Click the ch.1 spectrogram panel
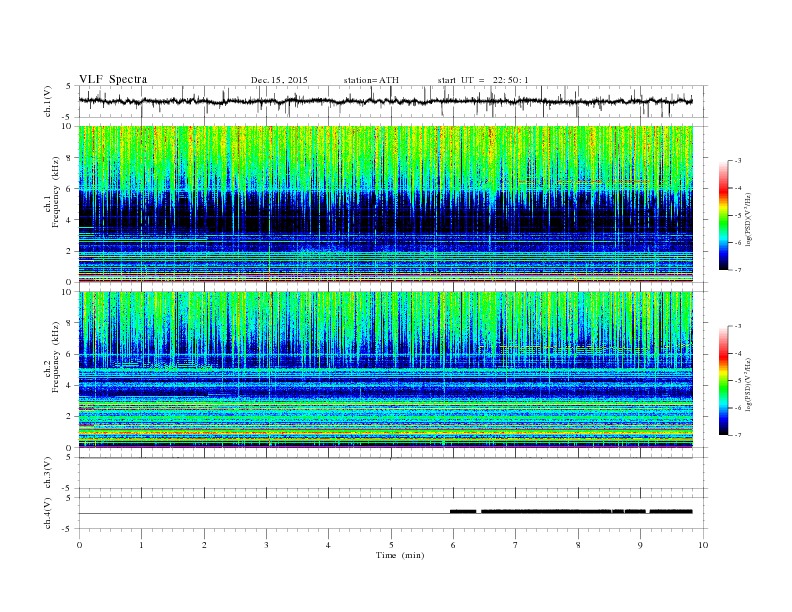Viewport: 792px width, 612px height. [x=386, y=204]
